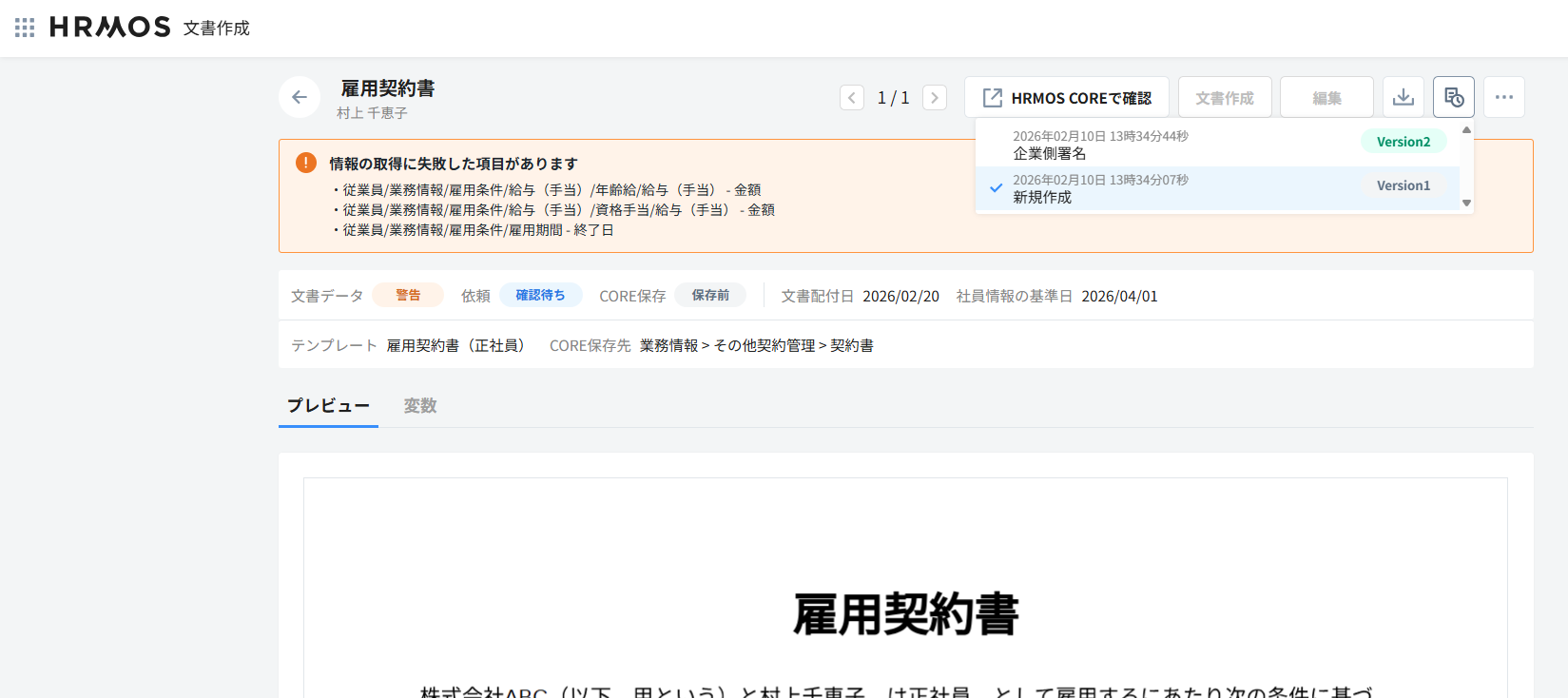Viewport: 1568px width, 698px height.
Task: Click the 文書作成 button
Action: tap(1224, 98)
